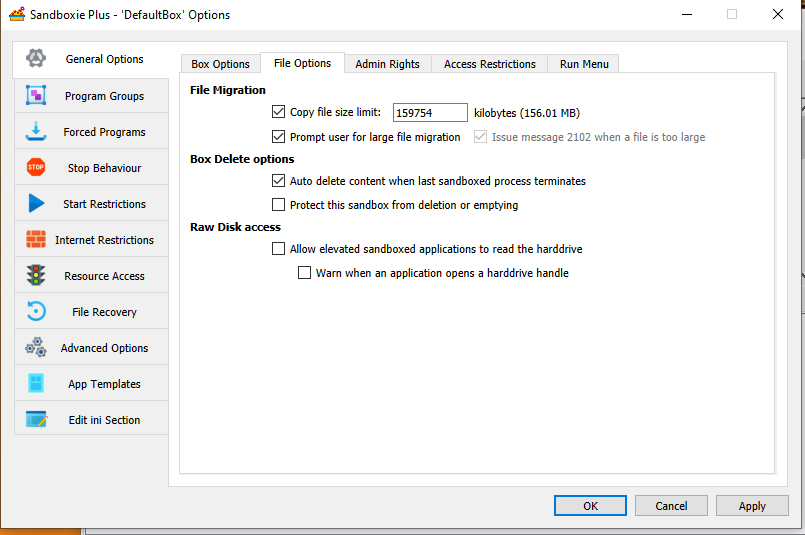Go to the Access Restrictions tab

point(490,64)
